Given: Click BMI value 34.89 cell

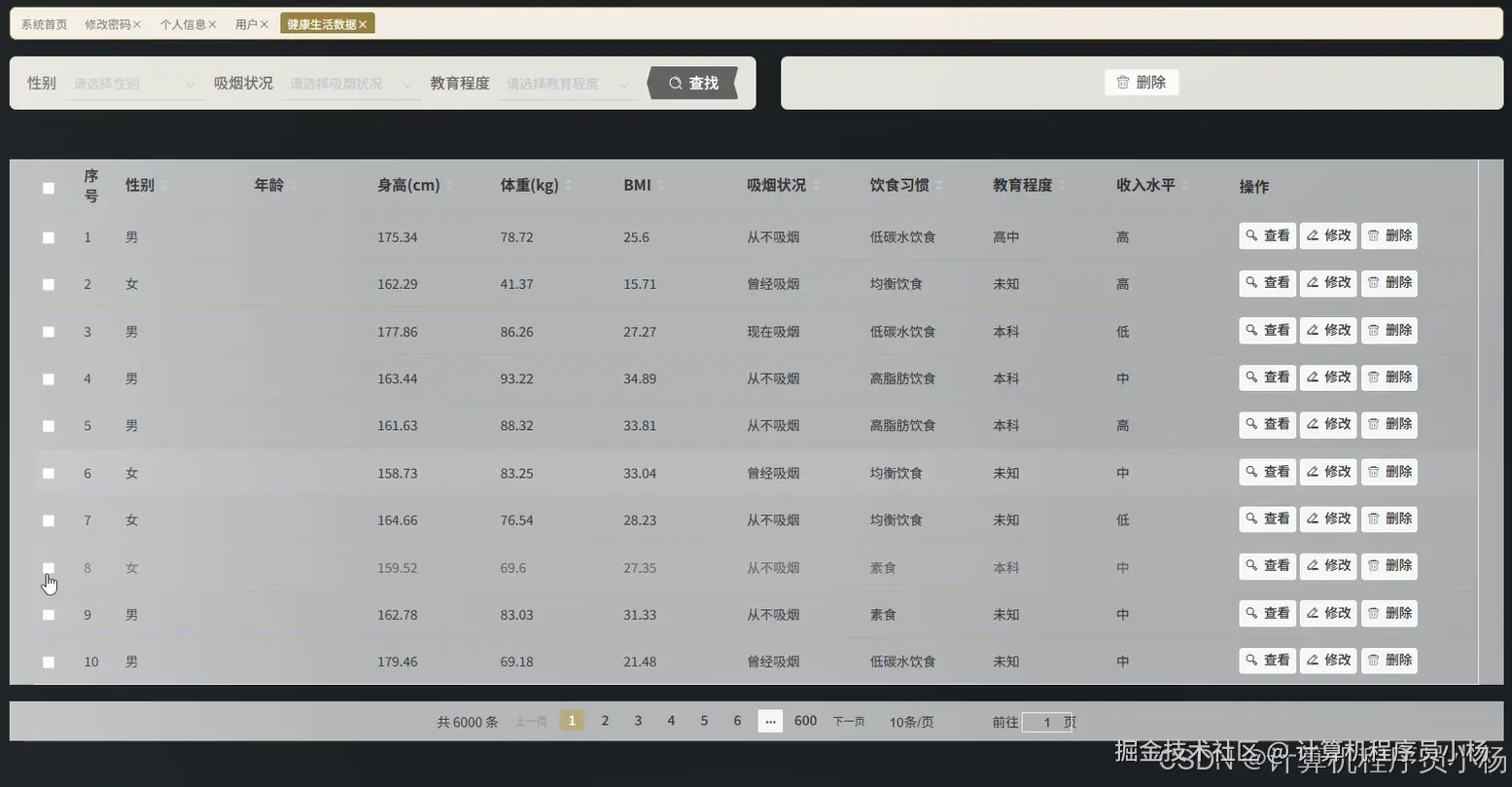Looking at the screenshot, I should 640,379.
